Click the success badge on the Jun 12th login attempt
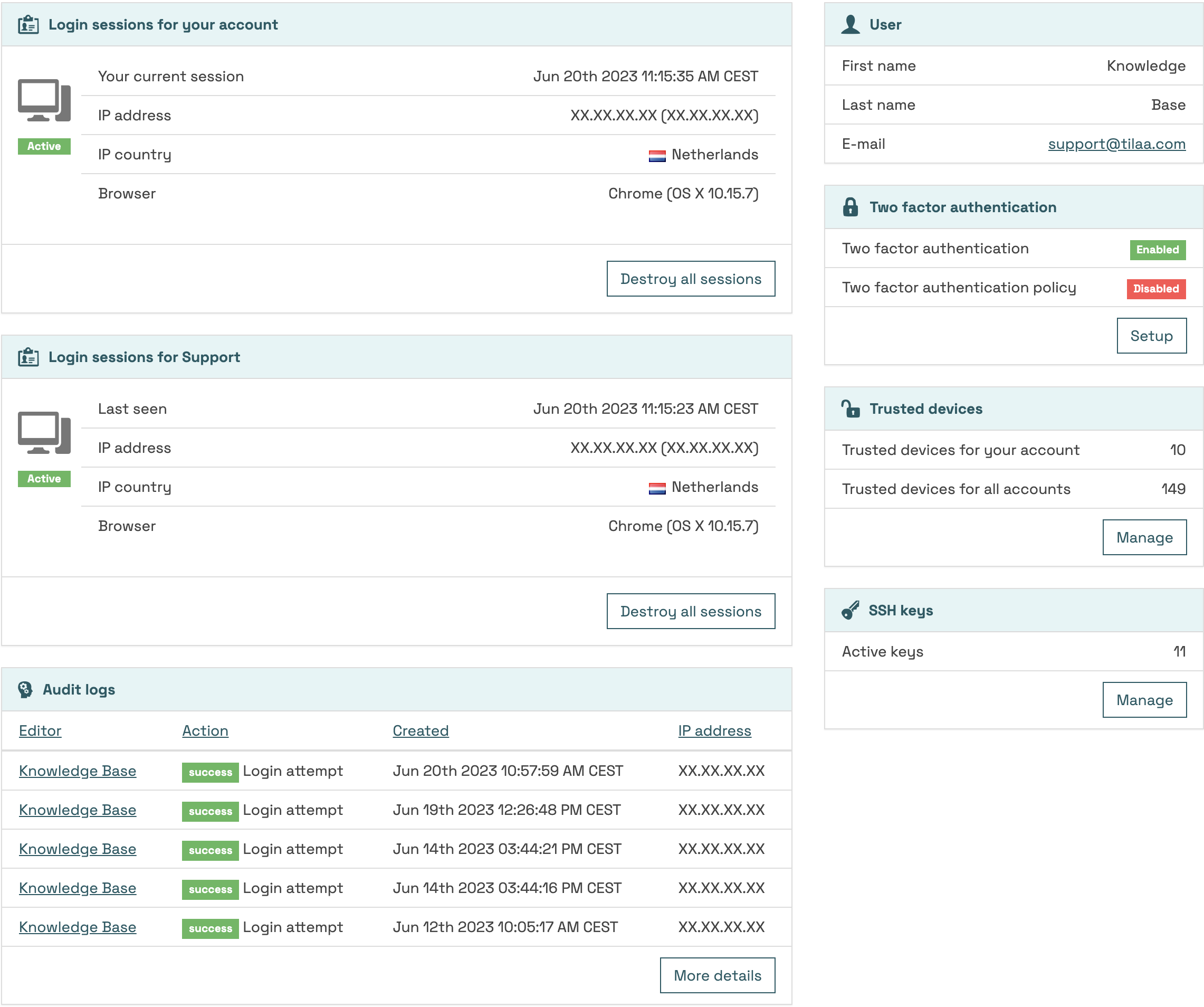Image resolution: width=1204 pixels, height=1007 pixels. (x=211, y=928)
